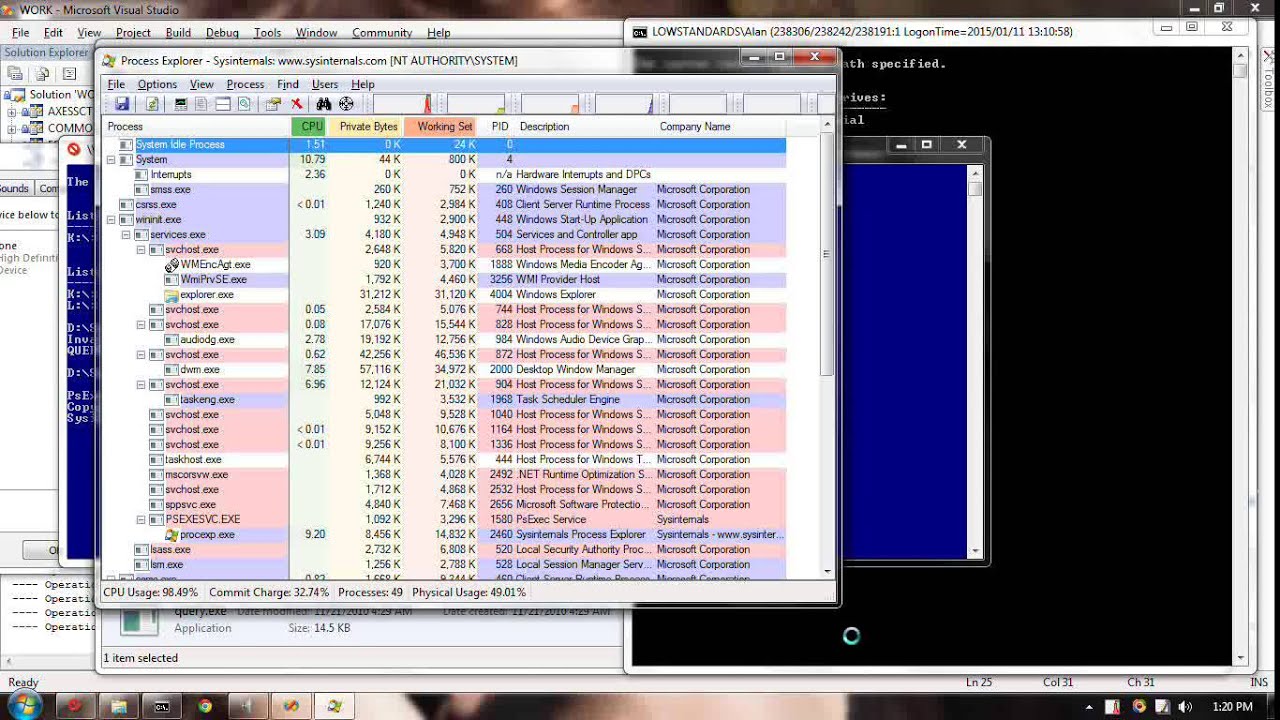This screenshot has width=1280, height=720.
Task: Click the command prompt taskbar icon
Action: tap(161, 706)
